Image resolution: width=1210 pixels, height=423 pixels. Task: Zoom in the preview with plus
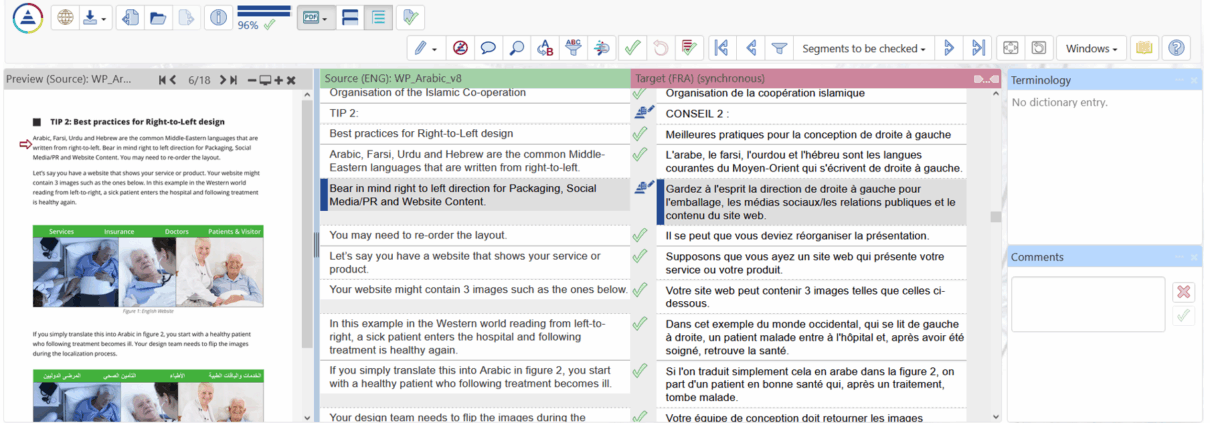click(x=278, y=80)
